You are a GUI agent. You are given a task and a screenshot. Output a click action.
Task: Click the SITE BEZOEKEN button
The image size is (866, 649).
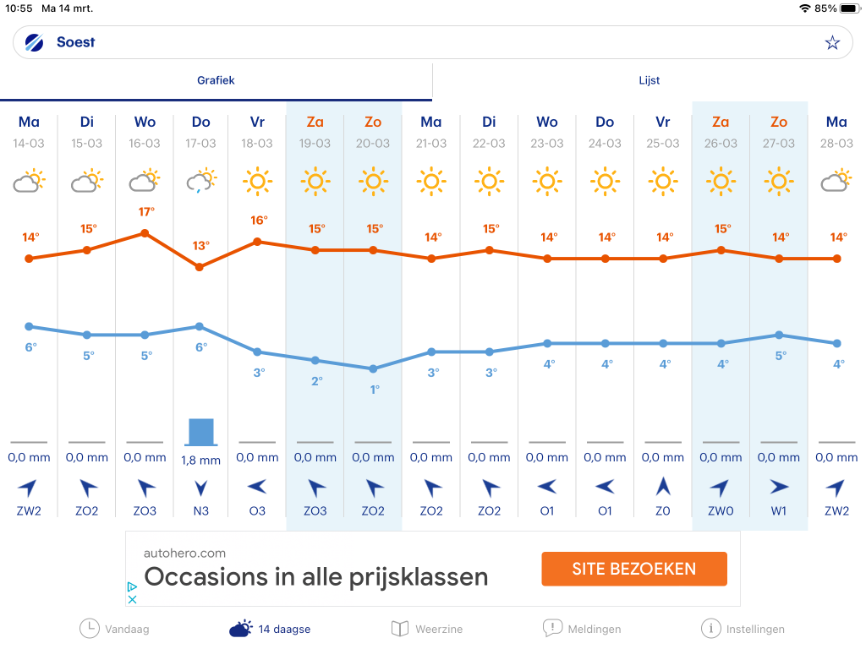(x=634, y=569)
